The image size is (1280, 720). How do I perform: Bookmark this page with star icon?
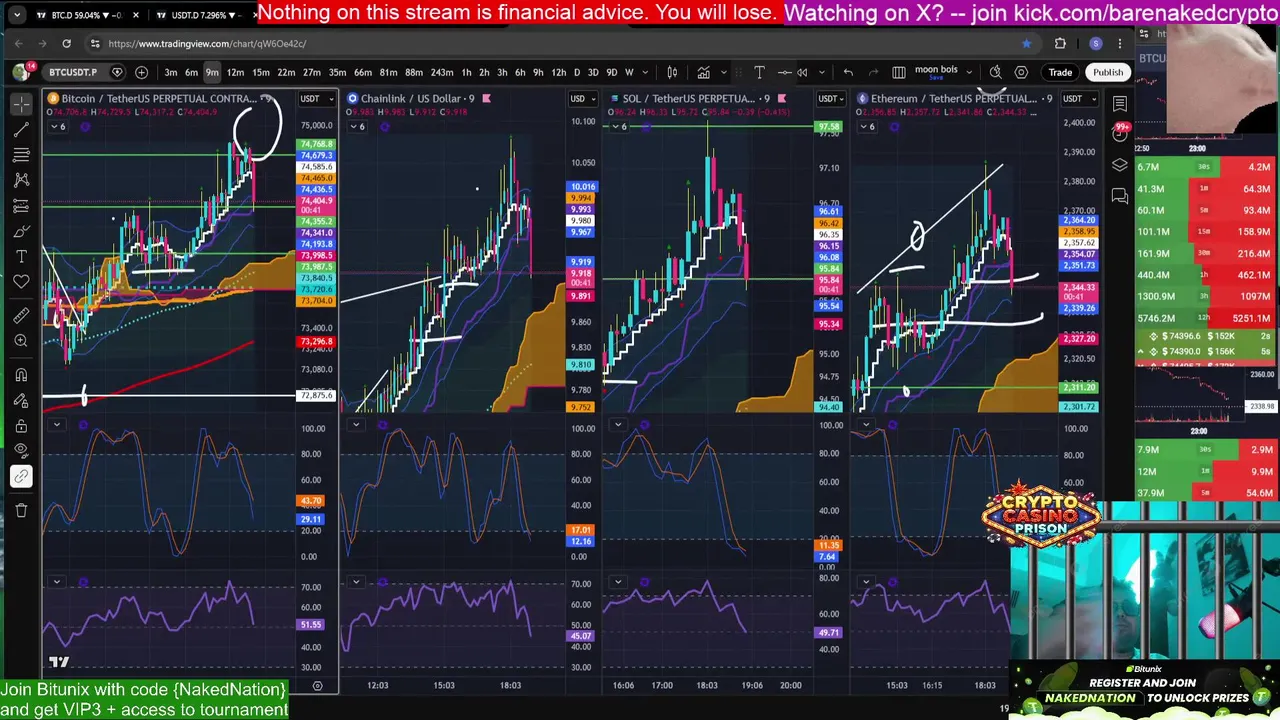[x=1026, y=43]
